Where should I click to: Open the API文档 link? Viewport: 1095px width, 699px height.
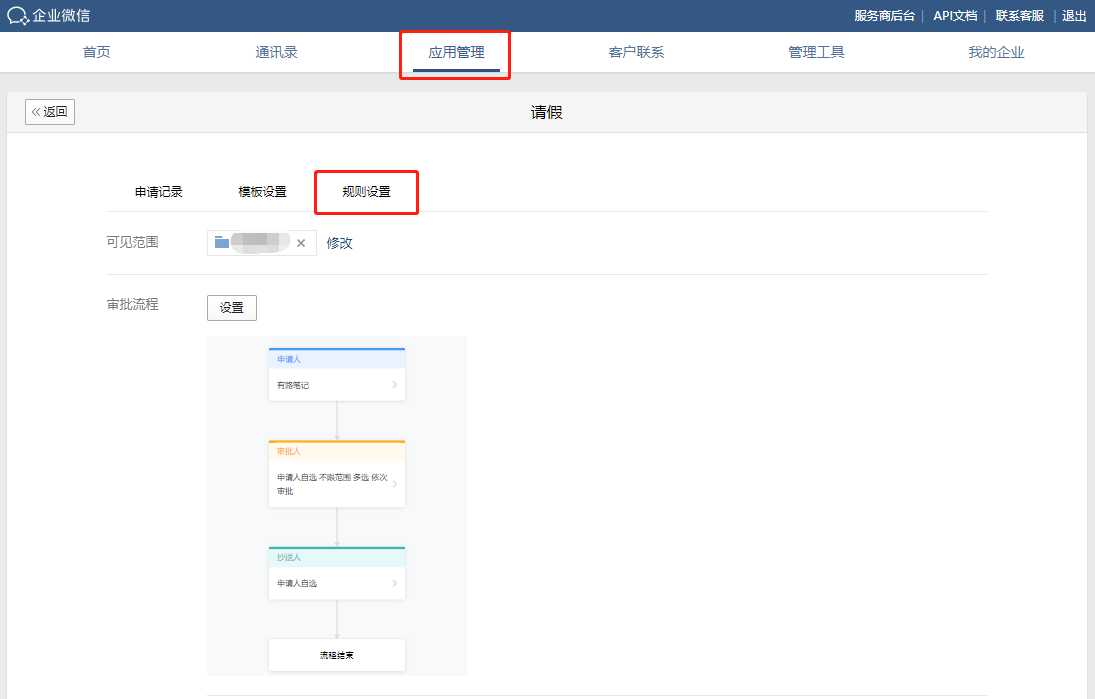point(955,15)
